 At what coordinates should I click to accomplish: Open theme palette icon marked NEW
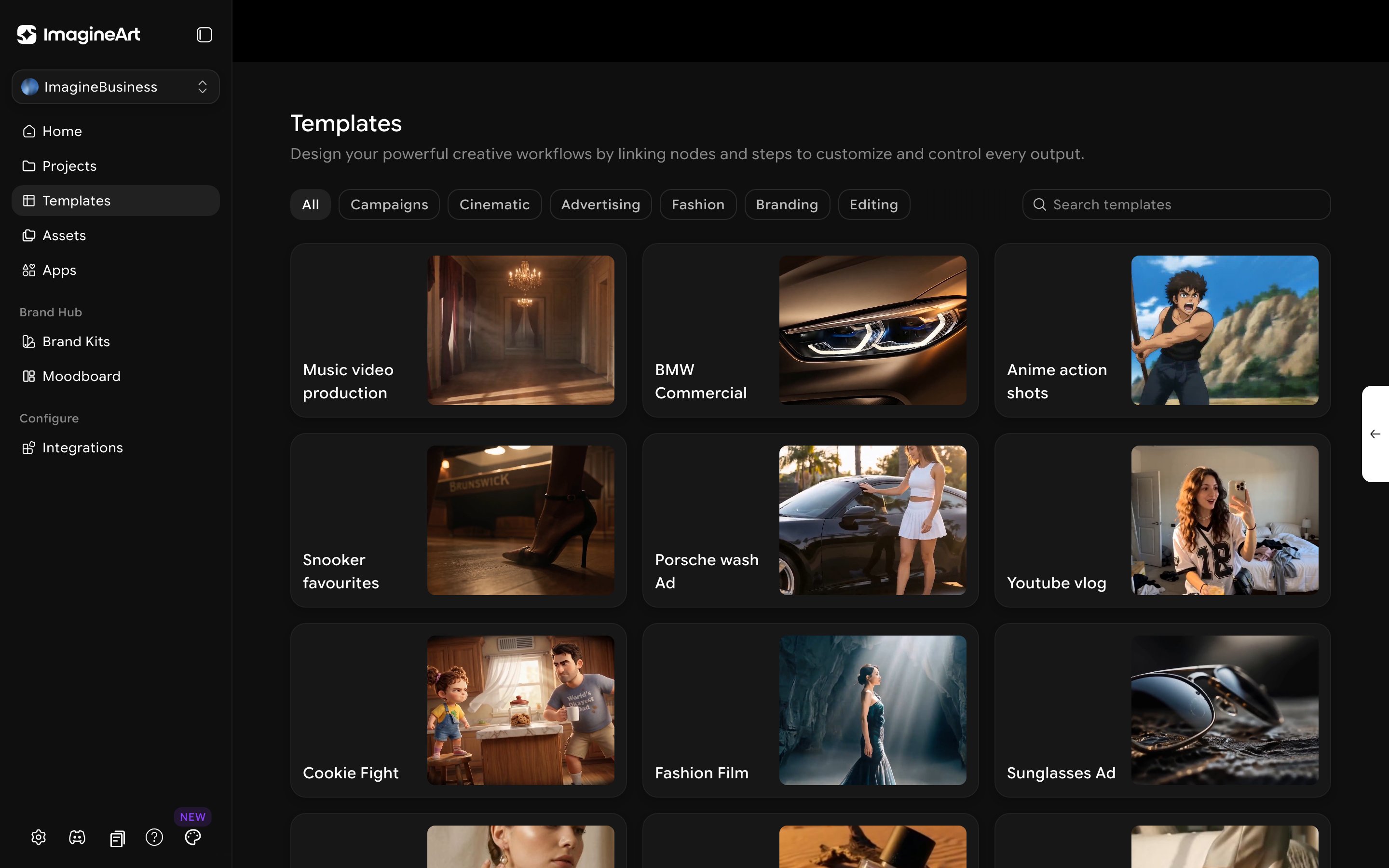(x=193, y=837)
